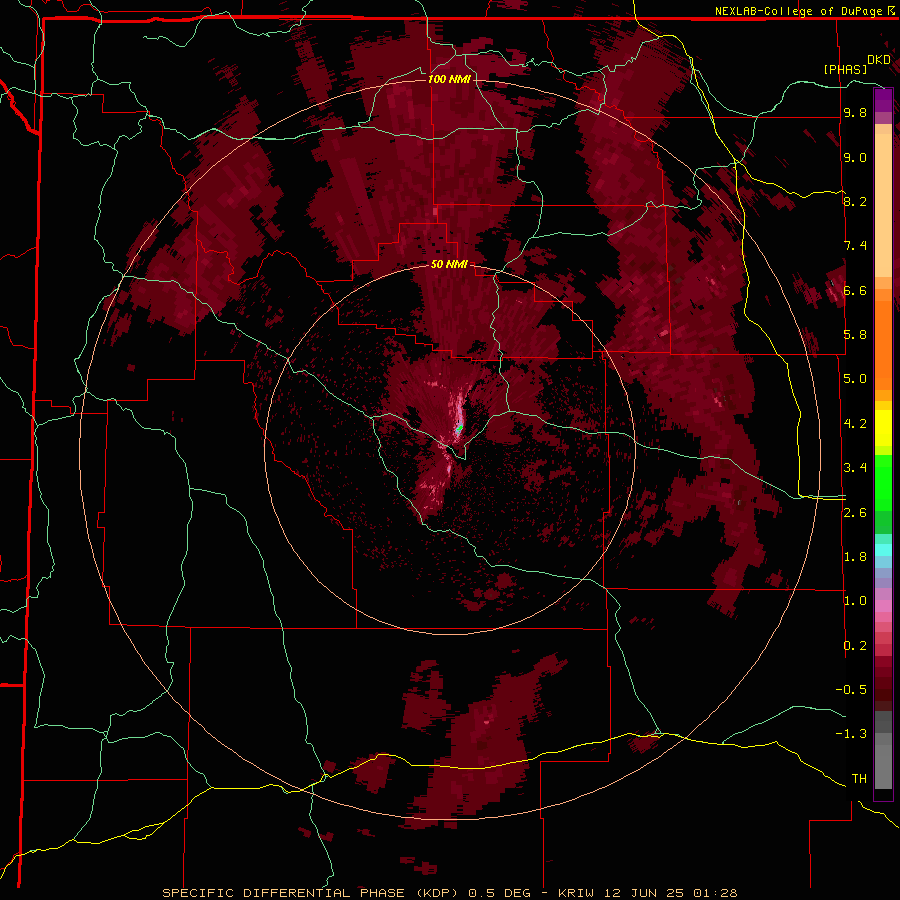Click the 9.8 scale value
The height and width of the screenshot is (900, 900).
[855, 113]
